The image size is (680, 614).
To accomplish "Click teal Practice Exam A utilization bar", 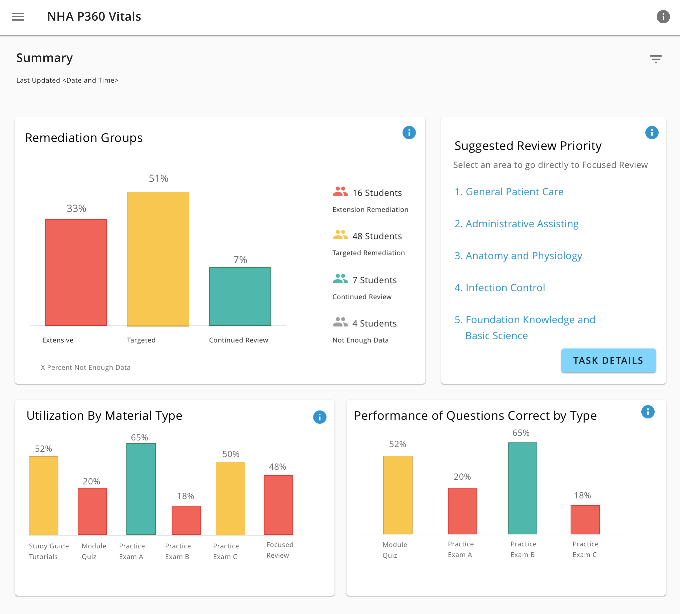I will pos(141,489).
